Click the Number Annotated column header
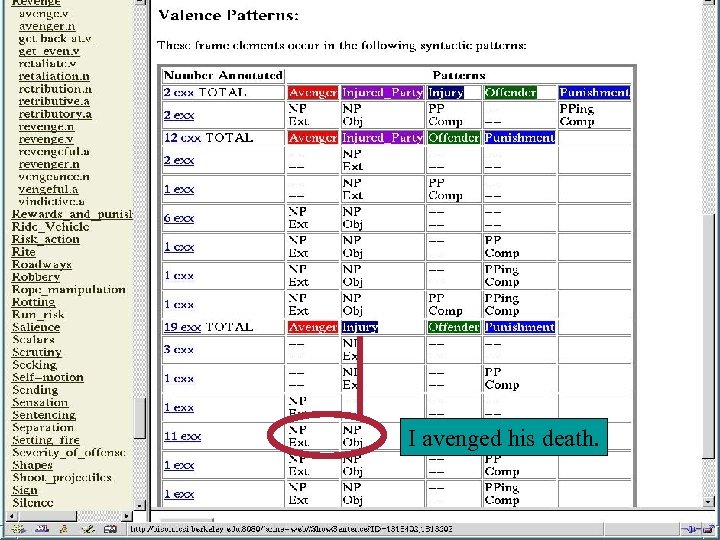The width and height of the screenshot is (720, 540). (223, 75)
